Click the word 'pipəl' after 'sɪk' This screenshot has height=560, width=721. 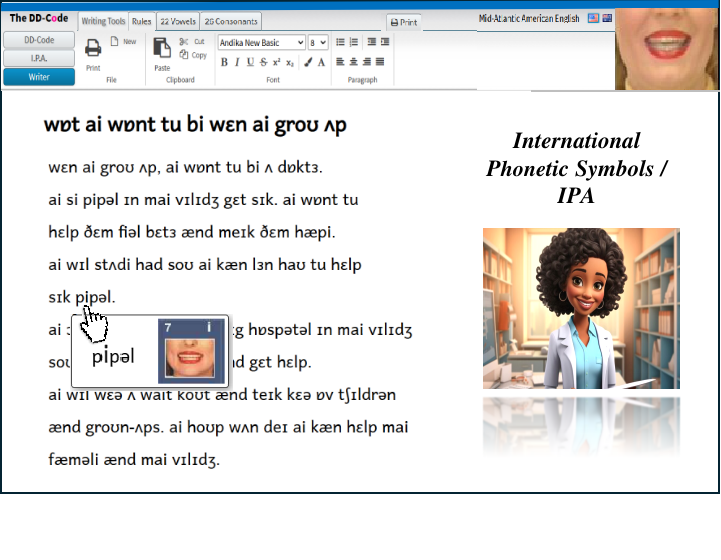tap(95, 298)
